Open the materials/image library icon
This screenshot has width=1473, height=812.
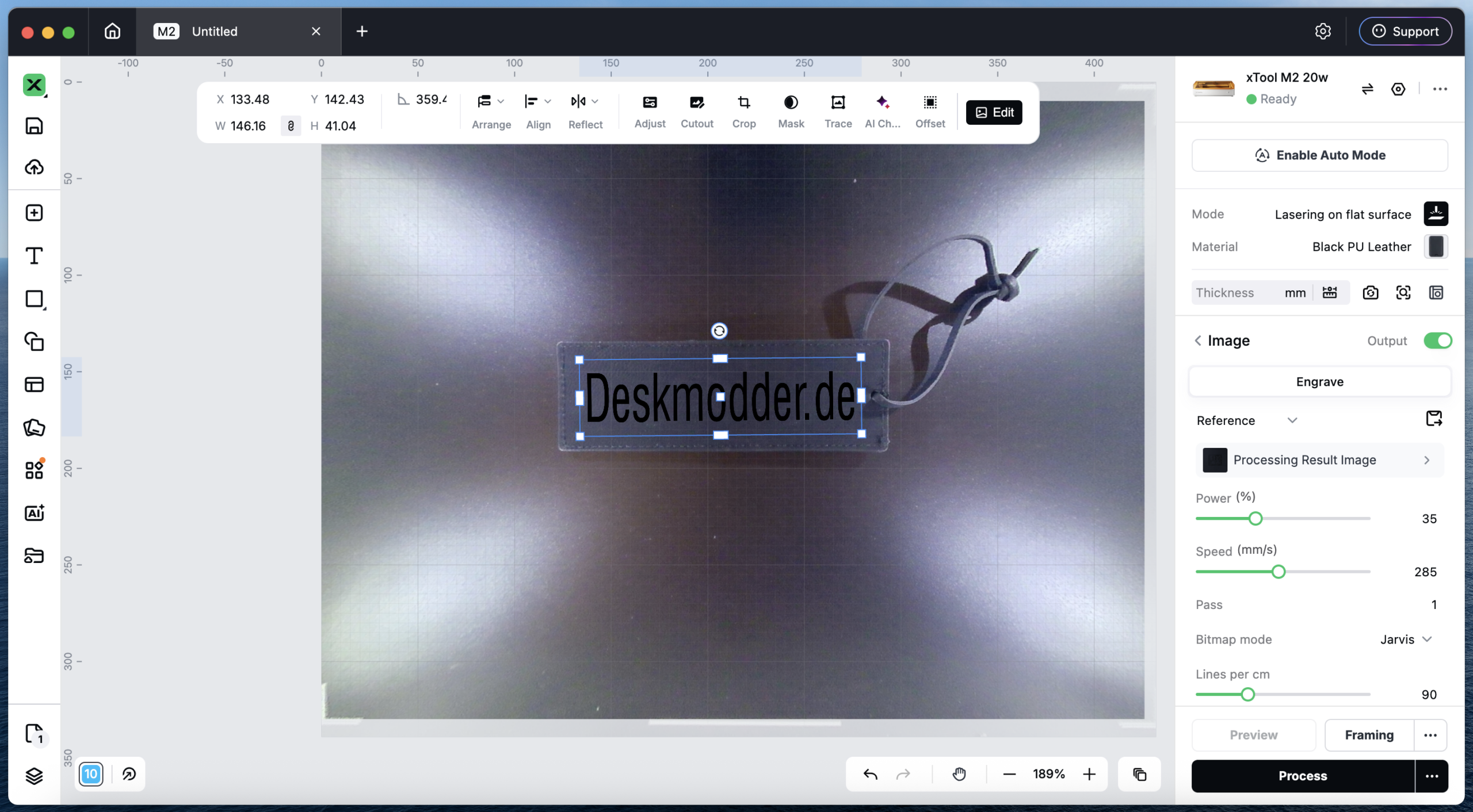click(34, 427)
